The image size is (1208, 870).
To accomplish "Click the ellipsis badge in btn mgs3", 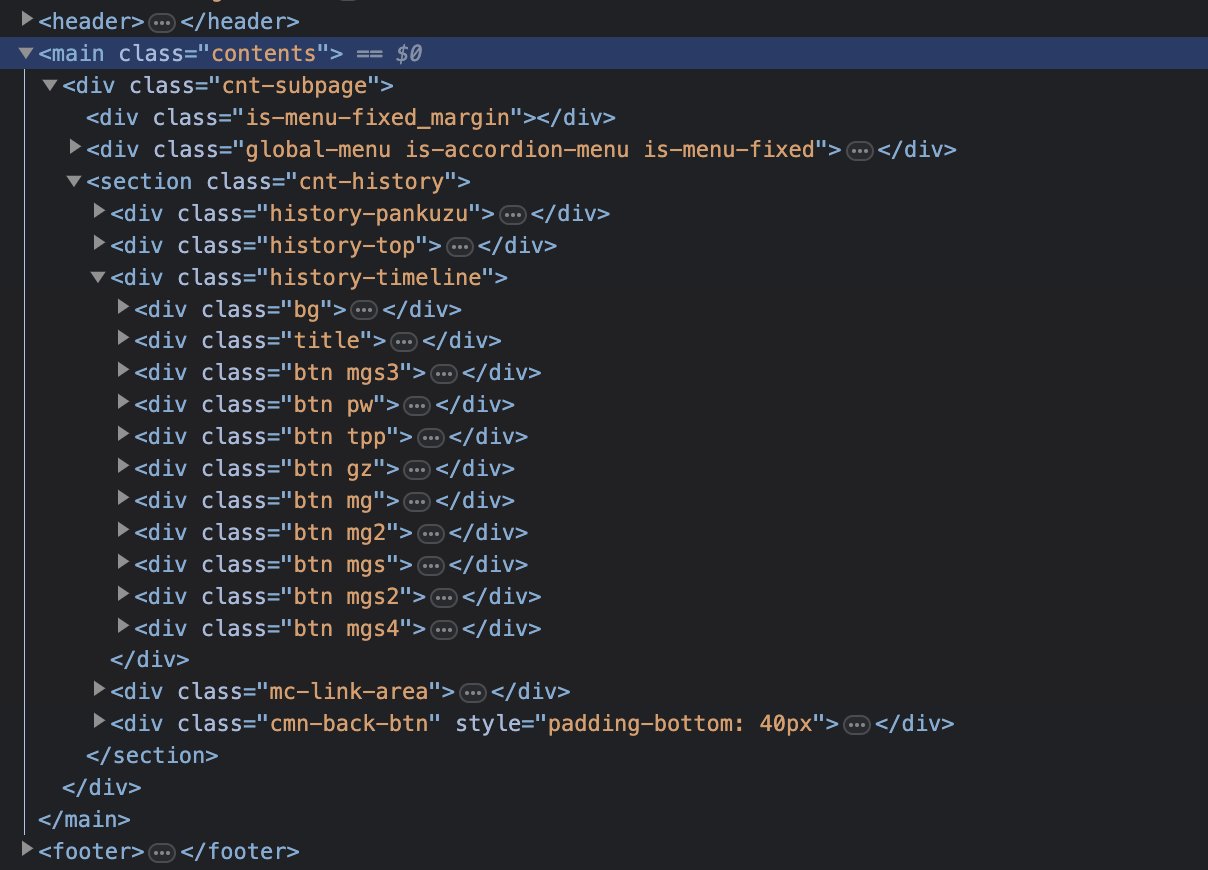I will [x=443, y=375].
